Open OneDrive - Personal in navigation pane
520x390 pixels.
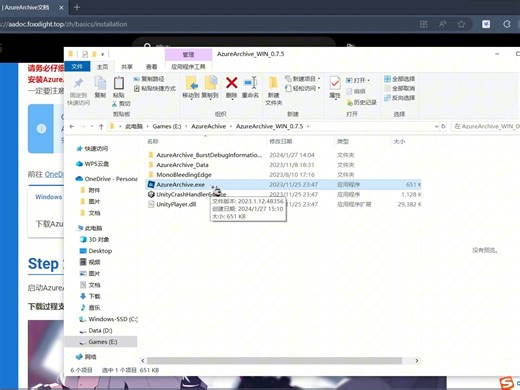click(x=111, y=179)
